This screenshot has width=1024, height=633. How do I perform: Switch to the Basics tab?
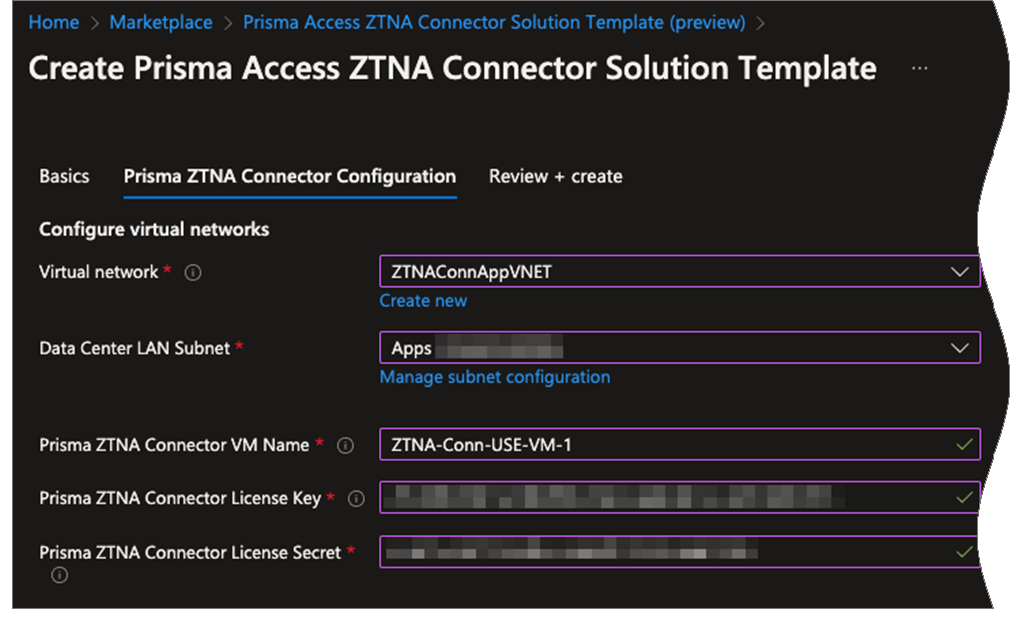click(63, 176)
